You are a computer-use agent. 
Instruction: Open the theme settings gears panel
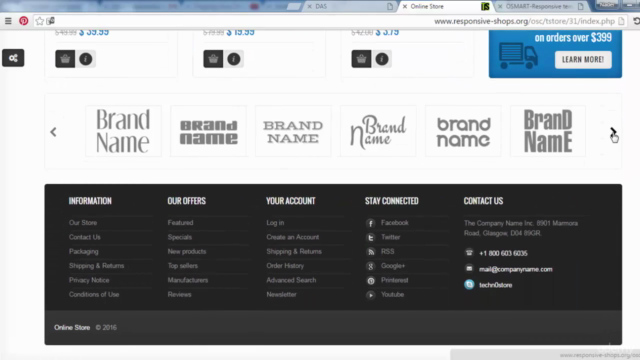tap(13, 58)
